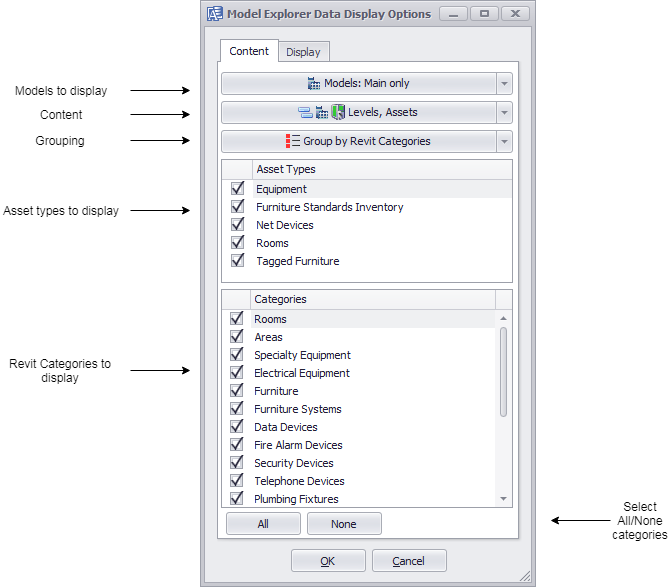Image resolution: width=669 pixels, height=588 pixels.
Task: Open the Group by Revit Categories dropdown arrow
Action: click(x=504, y=142)
